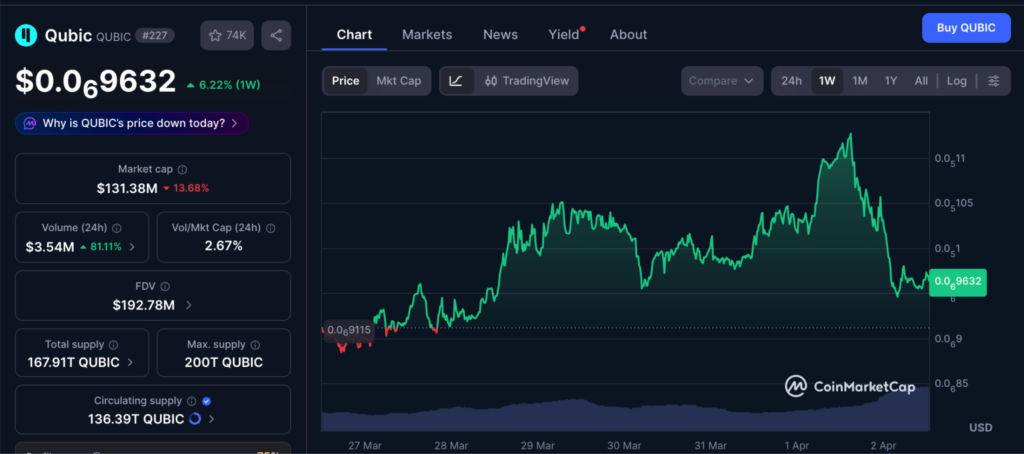
Task: Click the circulating supply progress ring
Action: (194, 419)
